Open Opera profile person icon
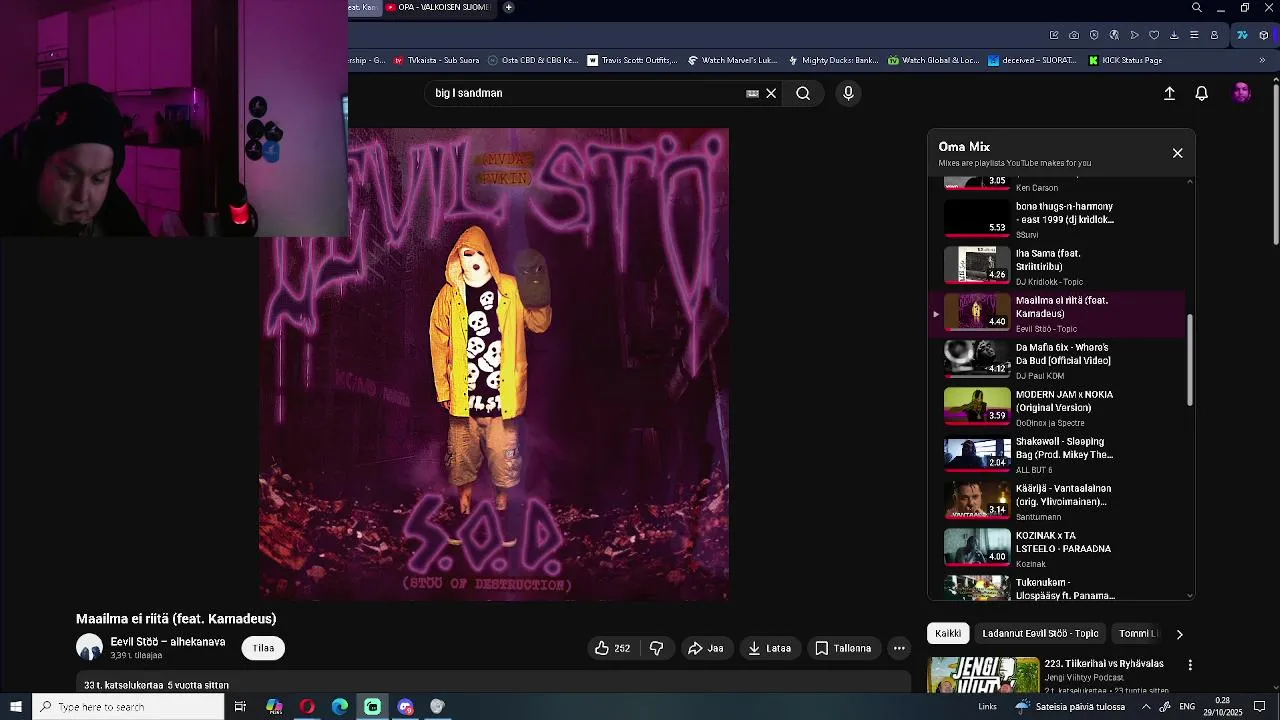The image size is (1280, 720). coord(1214,35)
